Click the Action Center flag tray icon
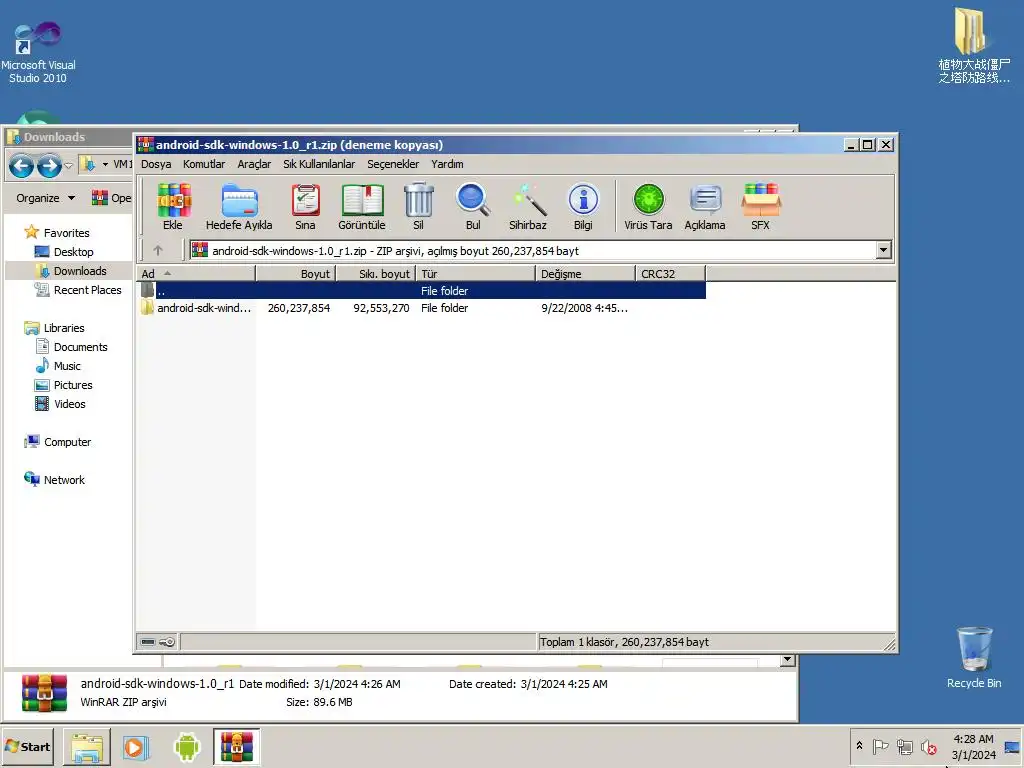This screenshot has width=1024, height=768. (x=880, y=746)
